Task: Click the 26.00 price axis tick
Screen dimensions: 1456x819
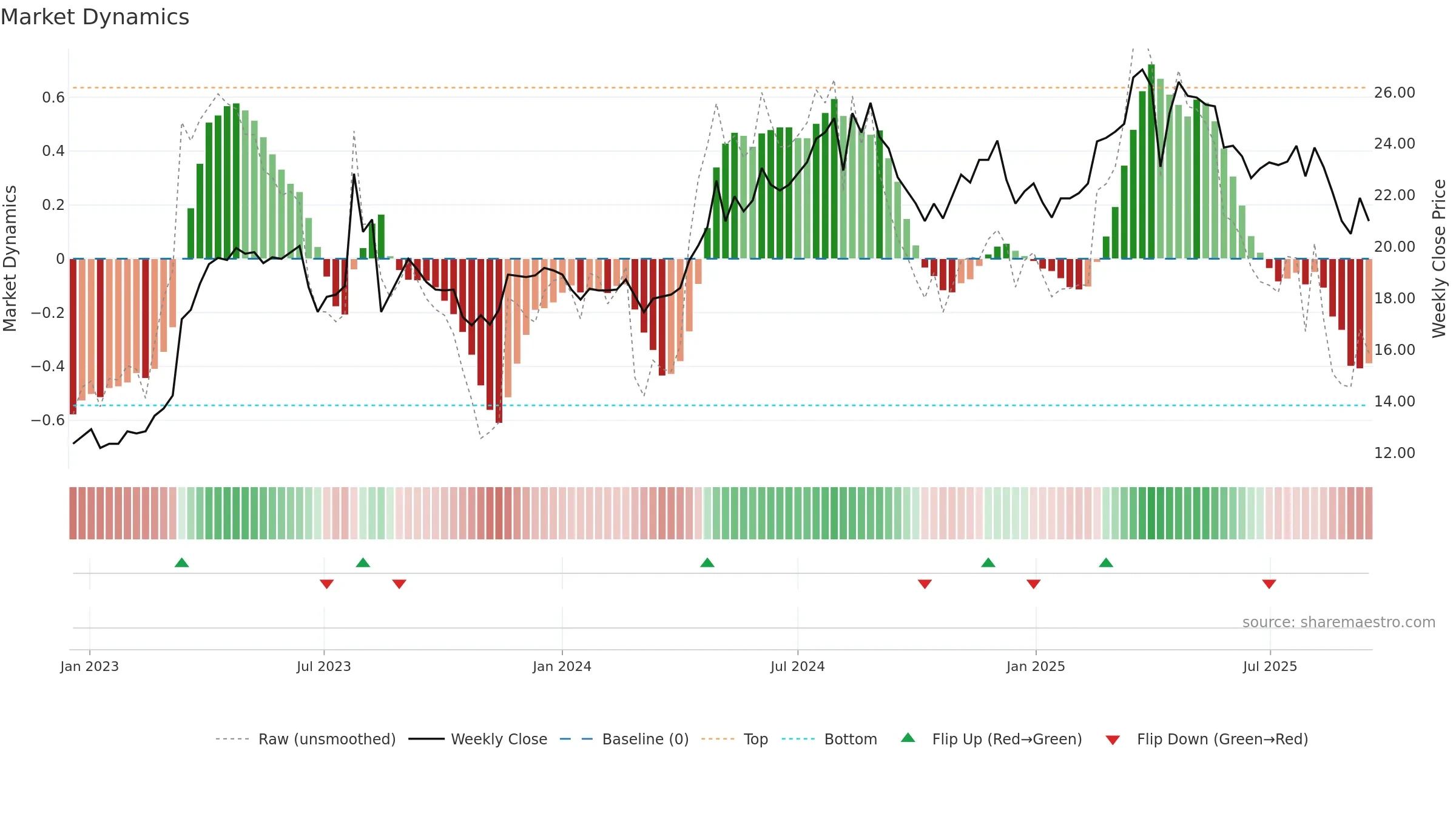Action: (x=1394, y=92)
